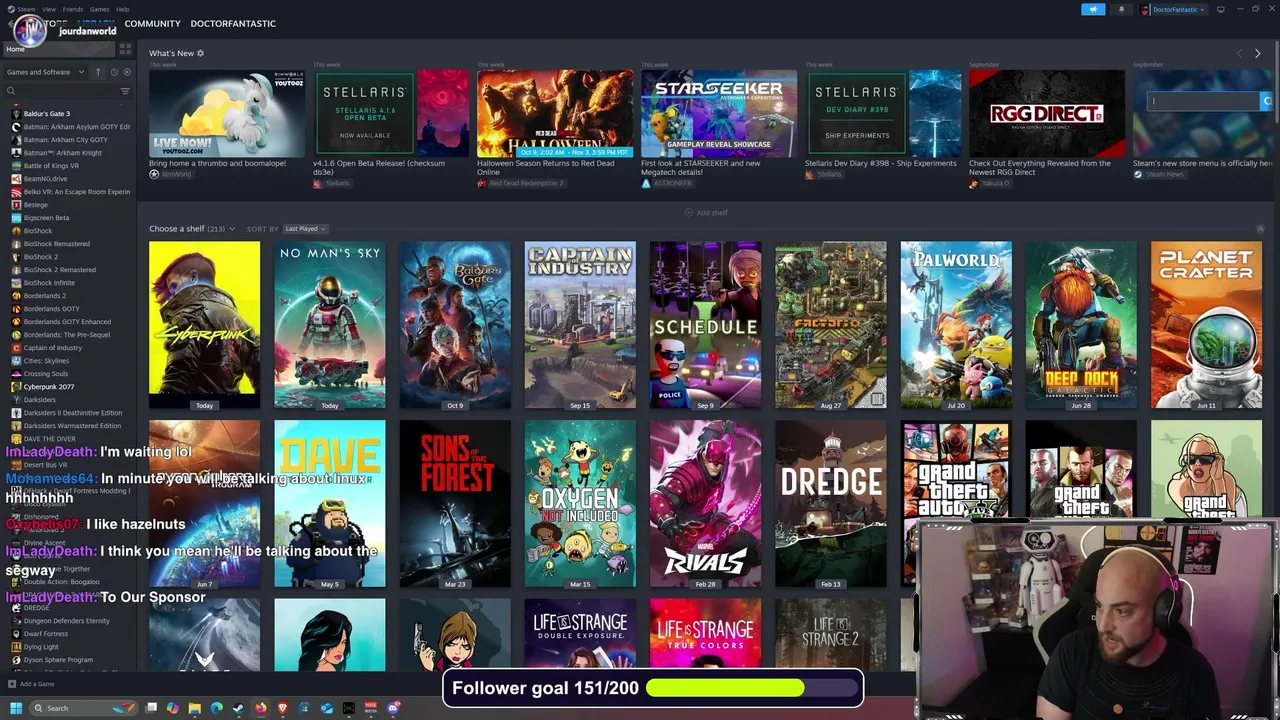The image size is (1280, 720).
Task: Collapse the shelf using top-right chevron
Action: (1260, 229)
